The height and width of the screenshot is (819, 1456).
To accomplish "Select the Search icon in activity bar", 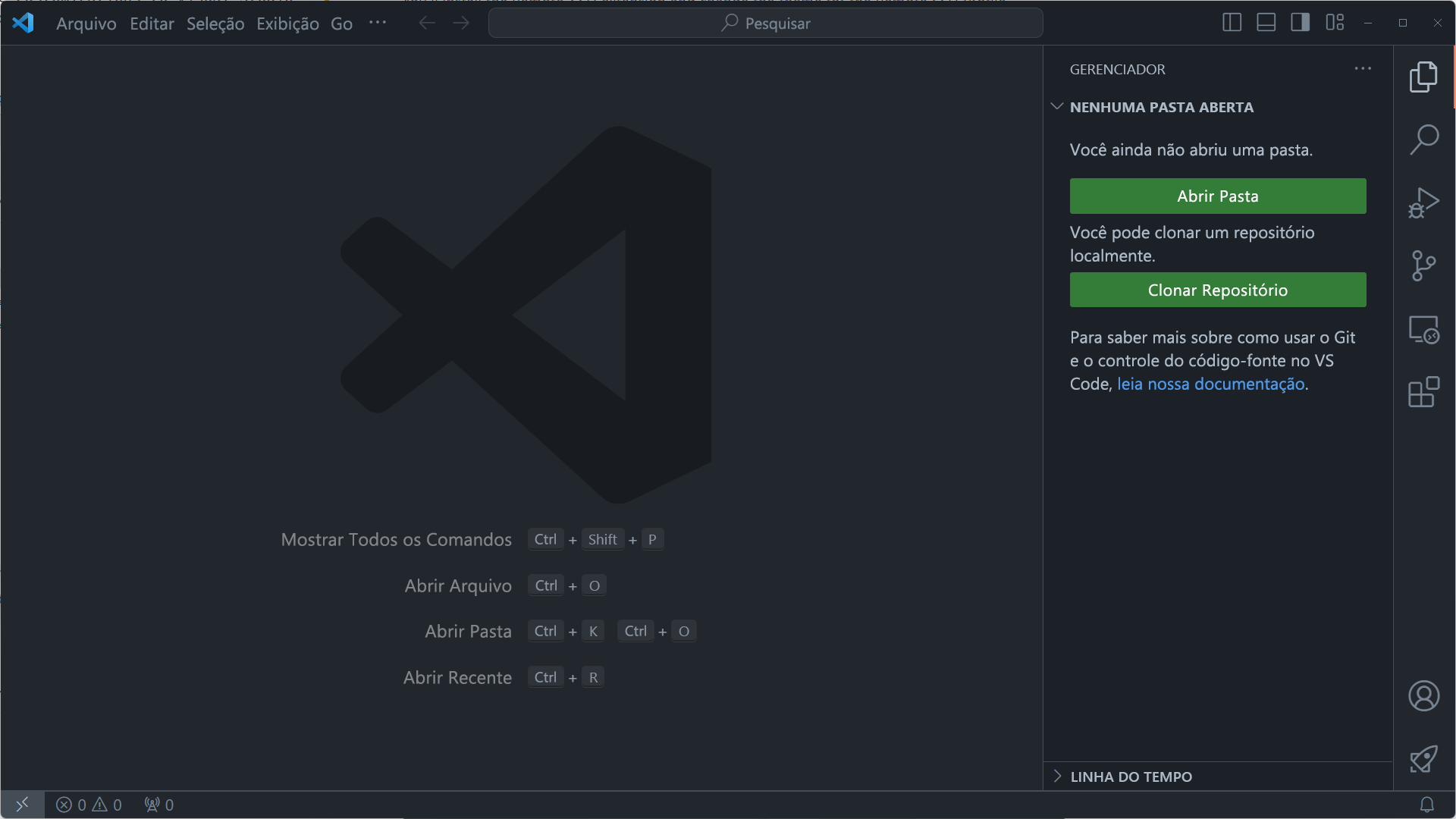I will (x=1425, y=139).
